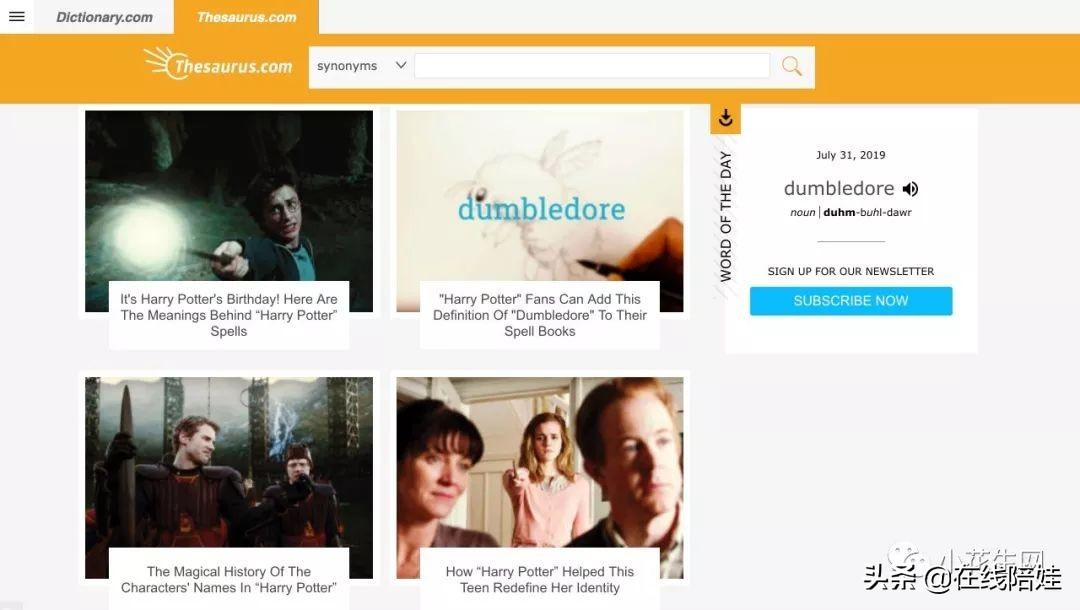Click the WORD OF THE DAY vertical label
The height and width of the screenshot is (610, 1080).
(725, 216)
